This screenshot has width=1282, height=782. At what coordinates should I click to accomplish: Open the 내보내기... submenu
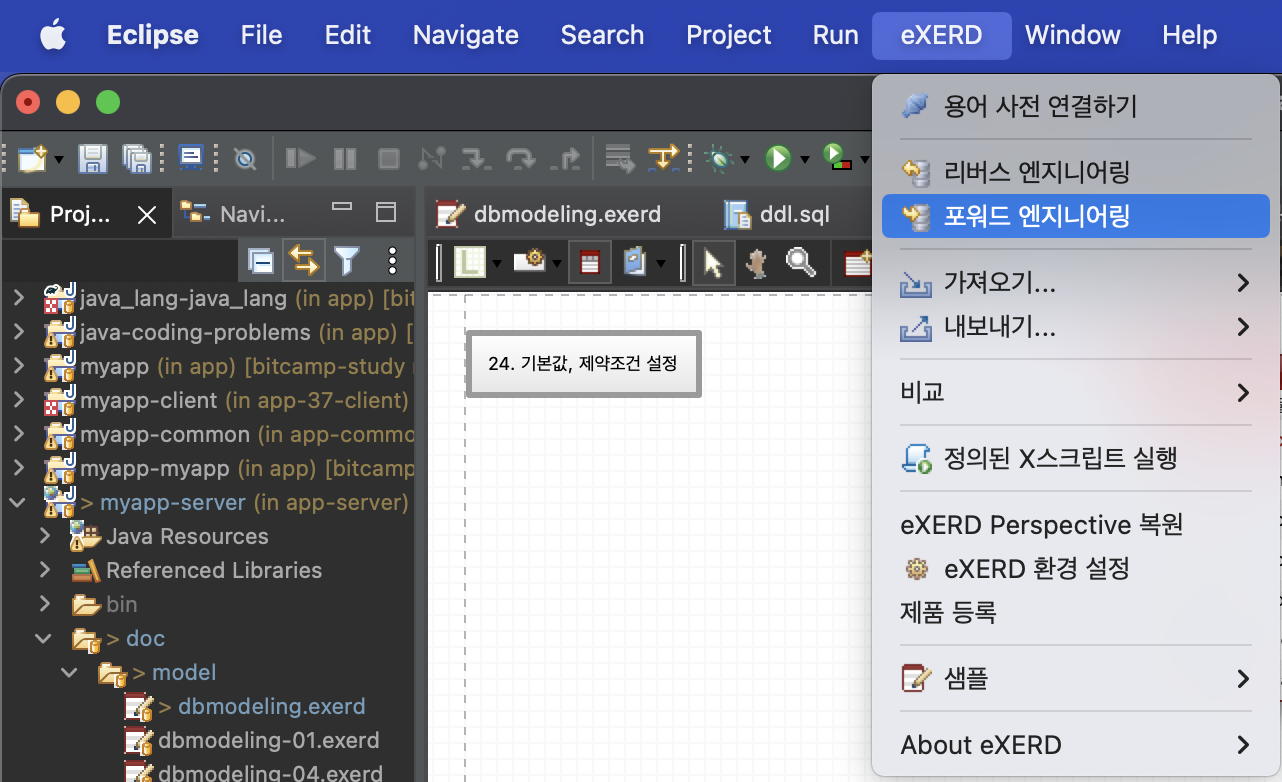pyautogui.click(x=1076, y=327)
